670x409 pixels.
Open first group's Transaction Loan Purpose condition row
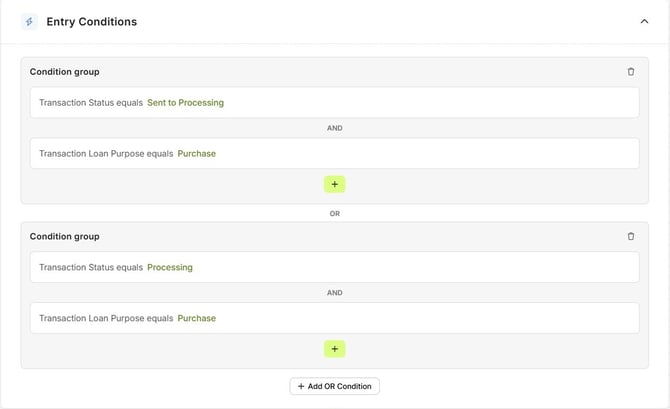click(334, 154)
